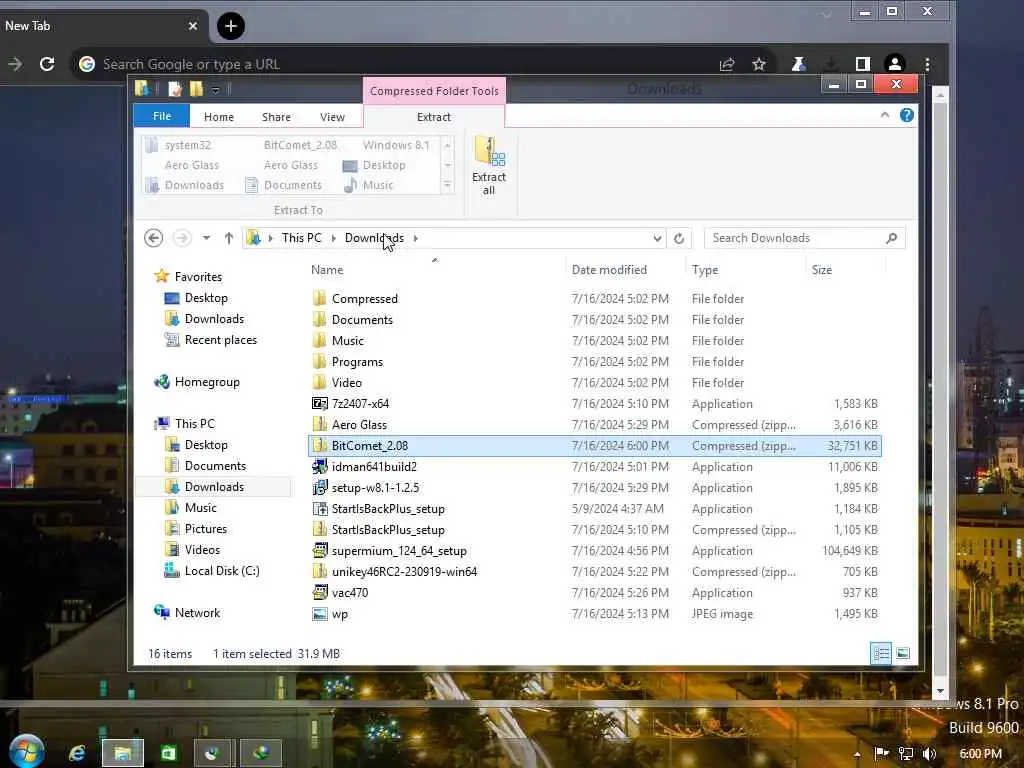1024x768 pixels.
Task: Minimize the ribbon chevron
Action: [x=884, y=115]
